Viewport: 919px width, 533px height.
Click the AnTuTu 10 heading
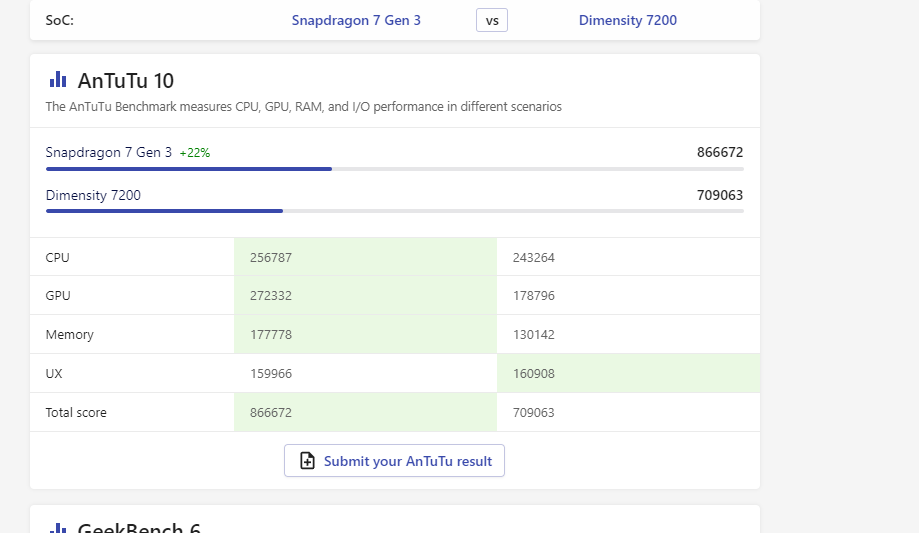tap(125, 81)
